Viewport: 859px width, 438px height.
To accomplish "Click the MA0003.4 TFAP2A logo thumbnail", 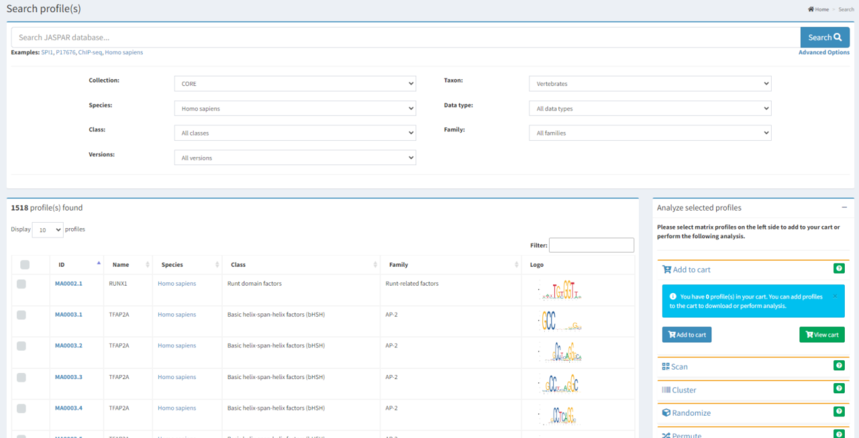I will click(560, 416).
